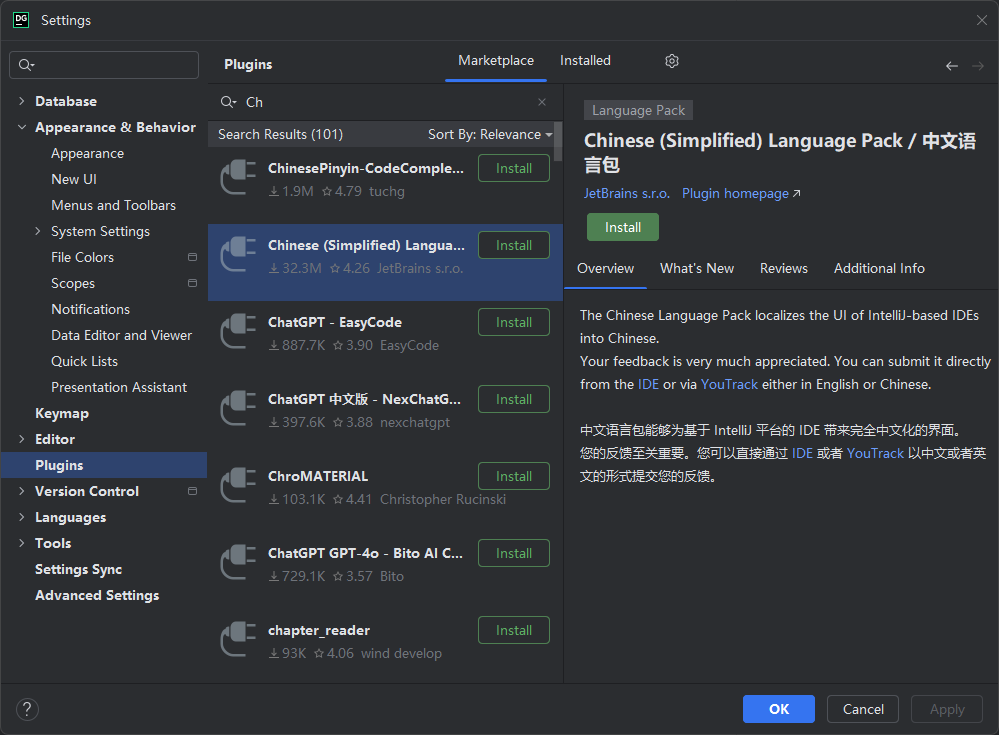
Task: Click the forward navigation arrow
Action: coord(978,66)
